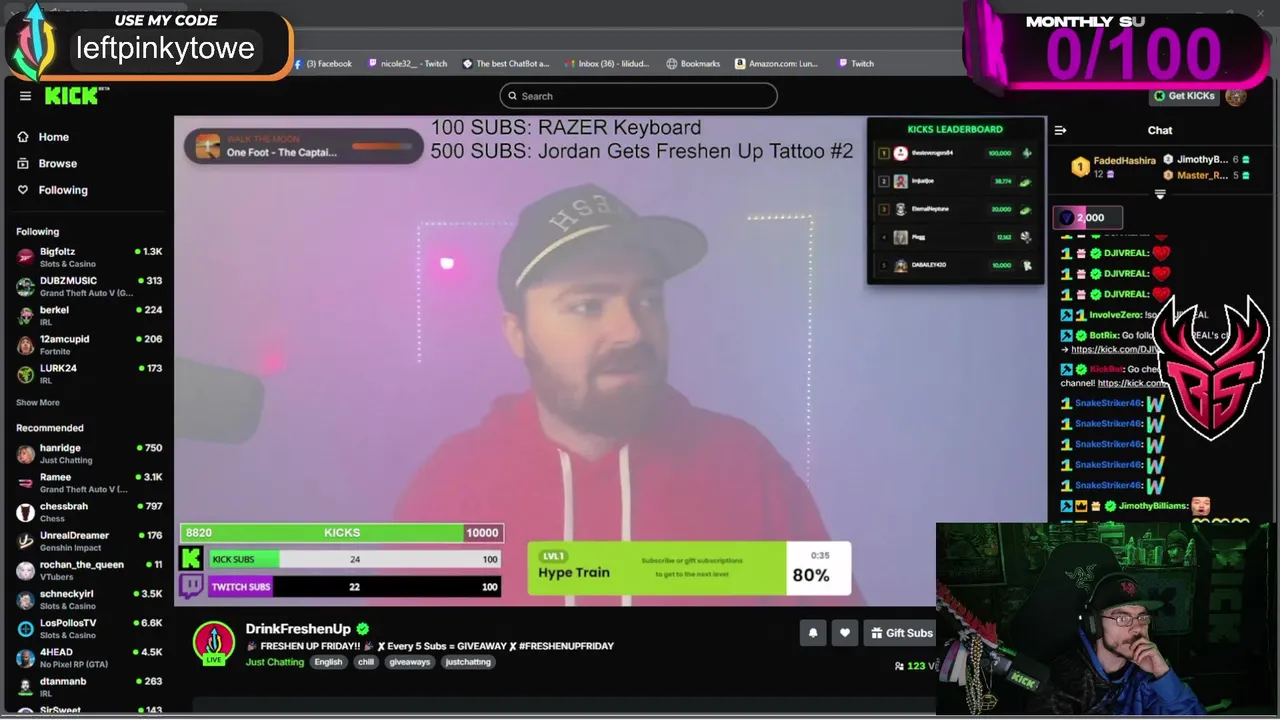Image resolution: width=1280 pixels, height=720 pixels.
Task: Click the DrinkFreshenUp live avatar
Action: pyautogui.click(x=214, y=643)
